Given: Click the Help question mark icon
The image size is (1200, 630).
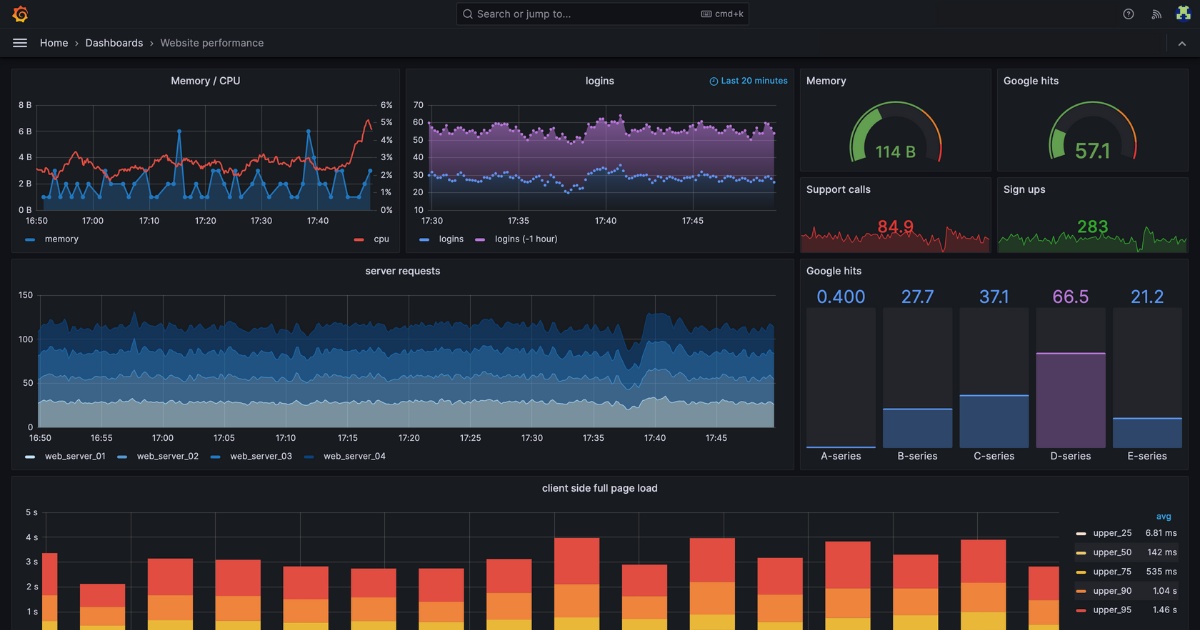Looking at the screenshot, I should point(1129,14).
